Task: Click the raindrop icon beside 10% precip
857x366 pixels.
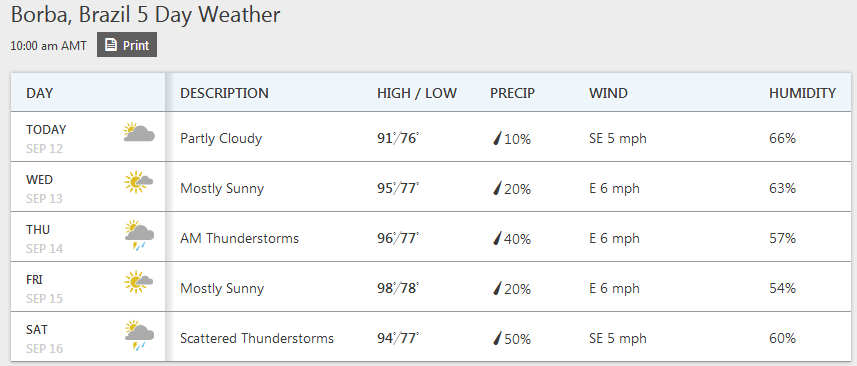Action: point(497,139)
